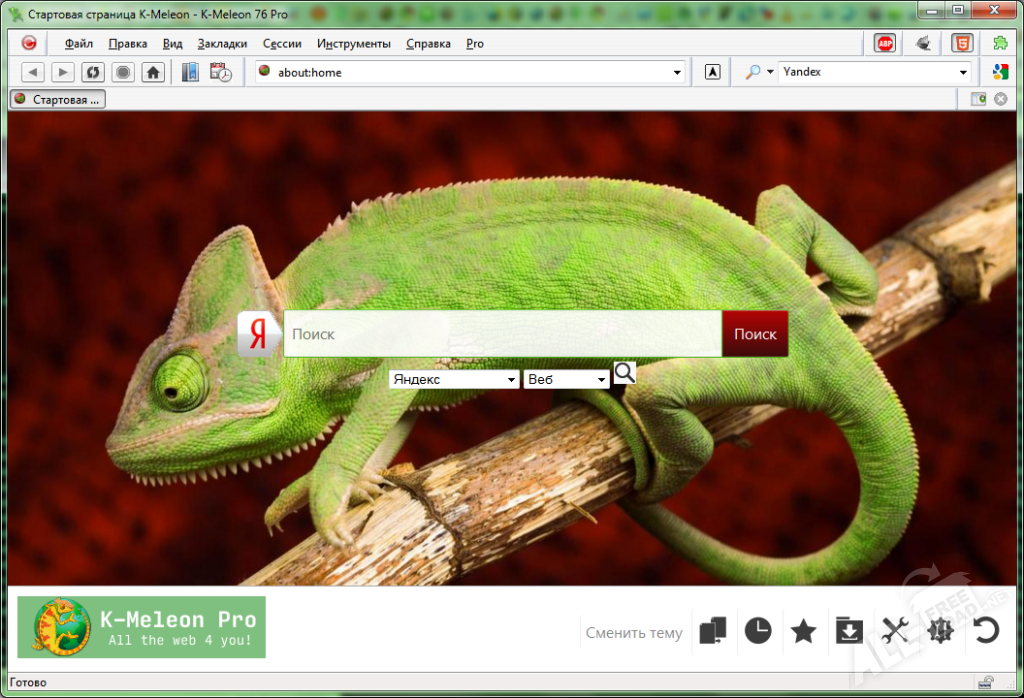The width and height of the screenshot is (1024, 698).
Task: Expand the Веб search type dropdown
Action: tap(566, 379)
